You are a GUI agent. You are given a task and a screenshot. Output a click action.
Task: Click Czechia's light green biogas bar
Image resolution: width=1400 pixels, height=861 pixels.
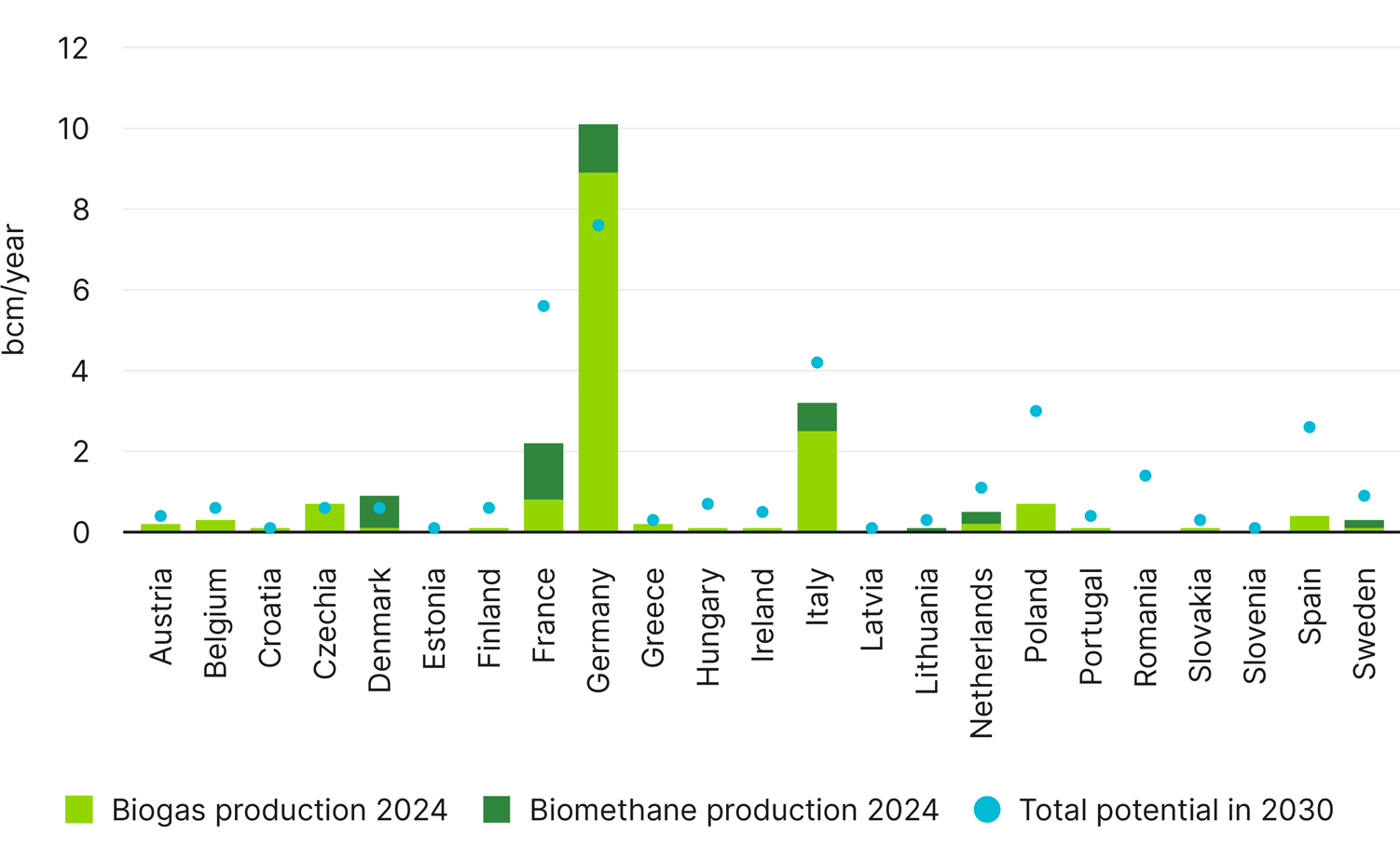point(324,518)
